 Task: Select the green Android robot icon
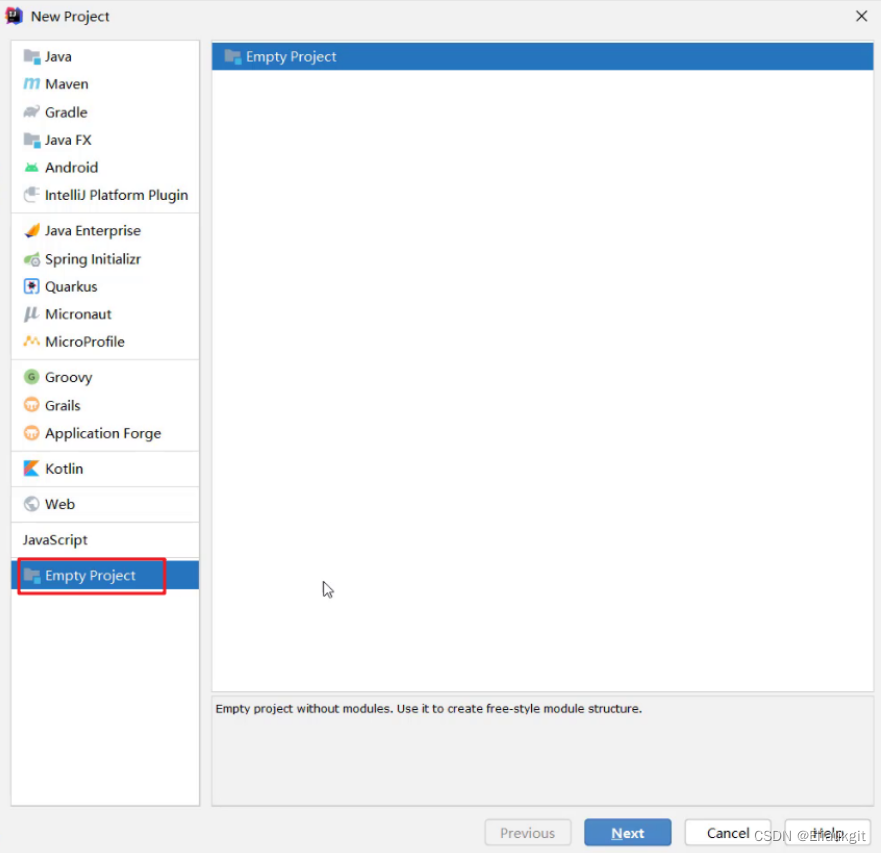[31, 167]
